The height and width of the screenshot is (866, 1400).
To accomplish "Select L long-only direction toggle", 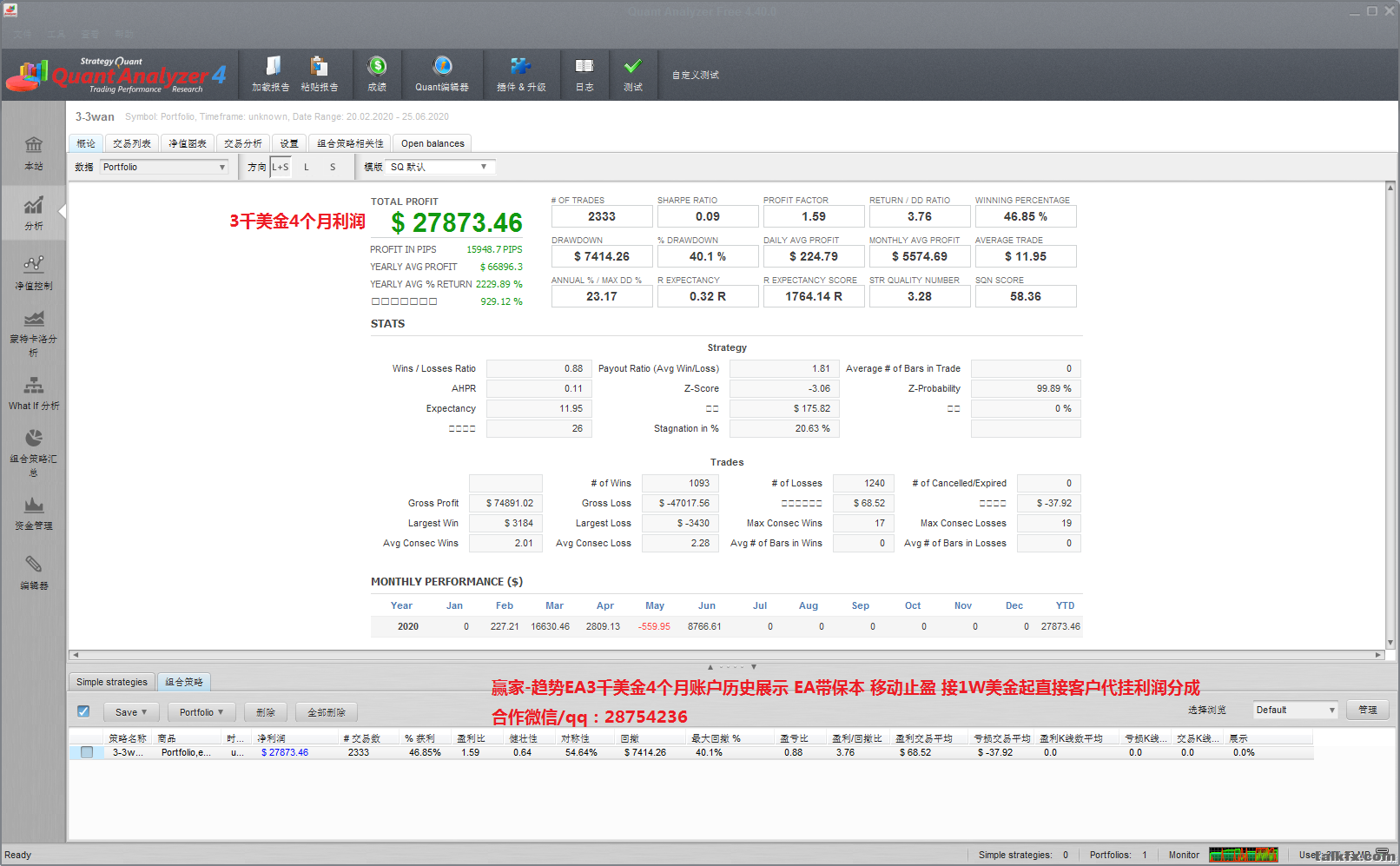I will click(x=307, y=167).
